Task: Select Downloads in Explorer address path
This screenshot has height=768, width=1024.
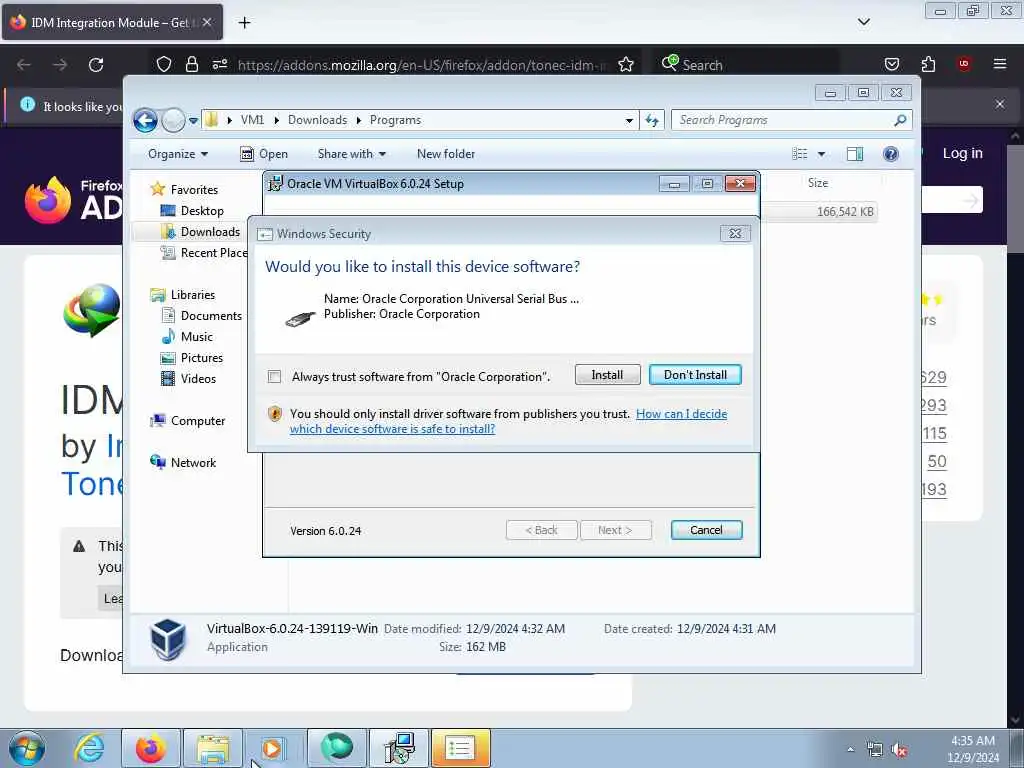Action: pos(317,120)
